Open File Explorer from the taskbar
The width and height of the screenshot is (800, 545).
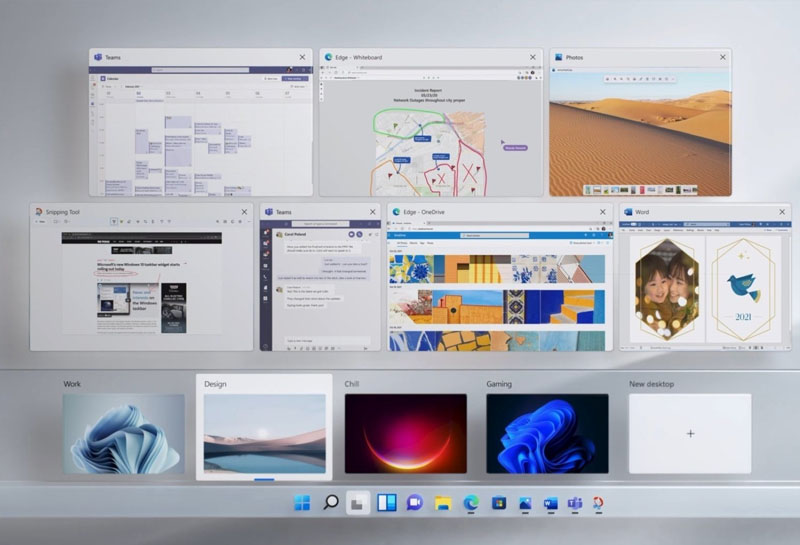(443, 503)
